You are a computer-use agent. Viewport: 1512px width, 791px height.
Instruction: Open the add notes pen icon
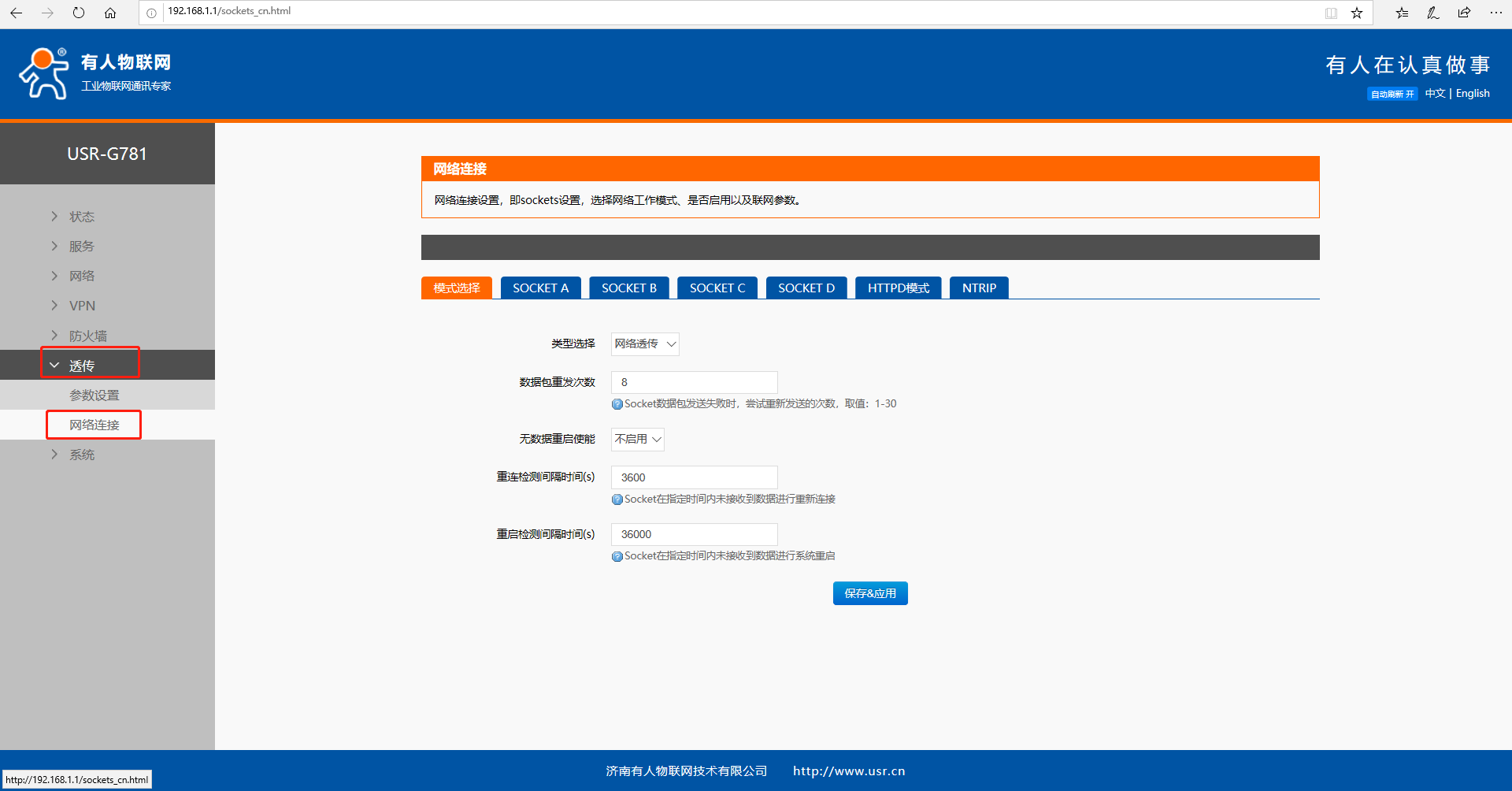click(1432, 13)
